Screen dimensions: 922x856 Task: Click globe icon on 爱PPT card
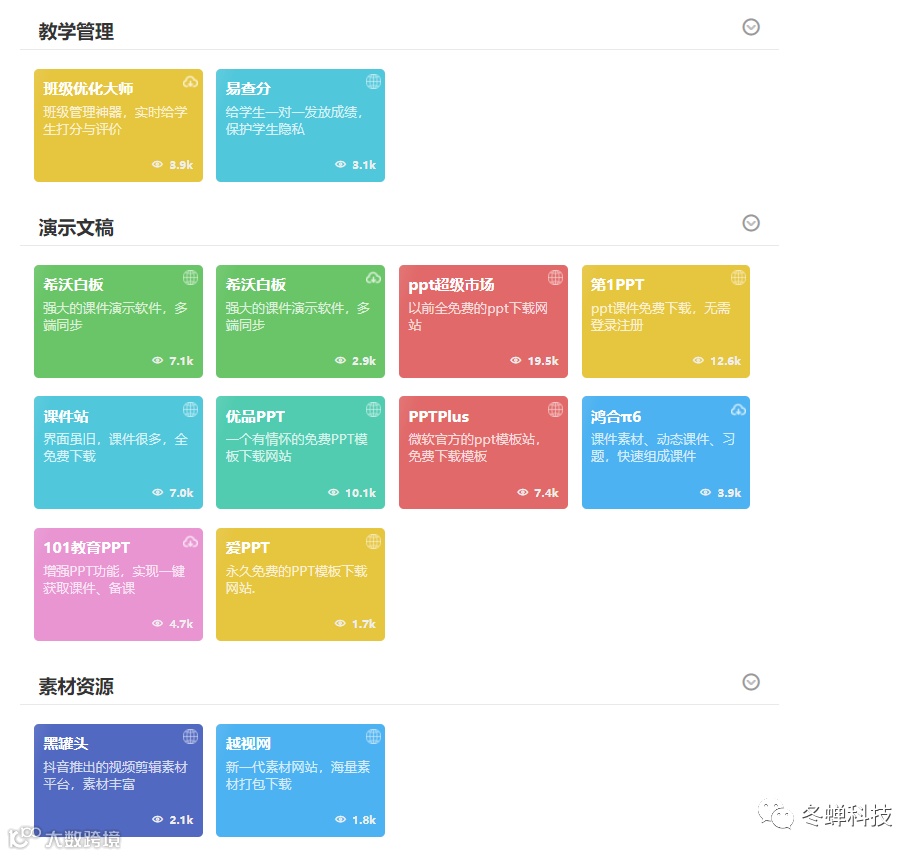tap(373, 541)
